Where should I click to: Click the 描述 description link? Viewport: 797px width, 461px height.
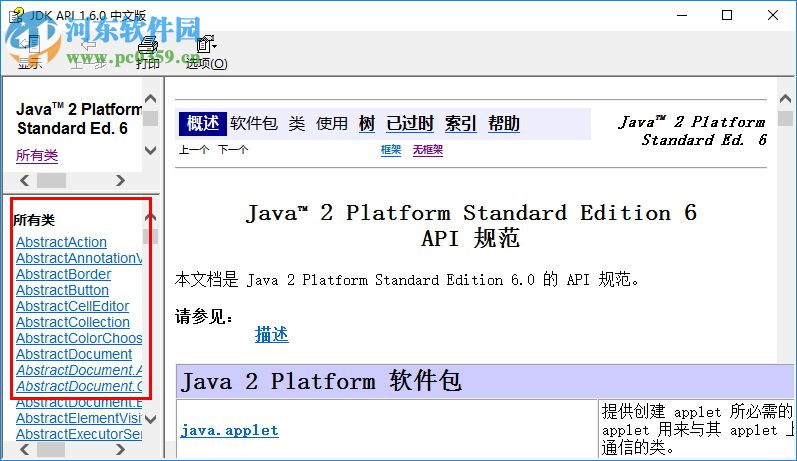point(271,334)
